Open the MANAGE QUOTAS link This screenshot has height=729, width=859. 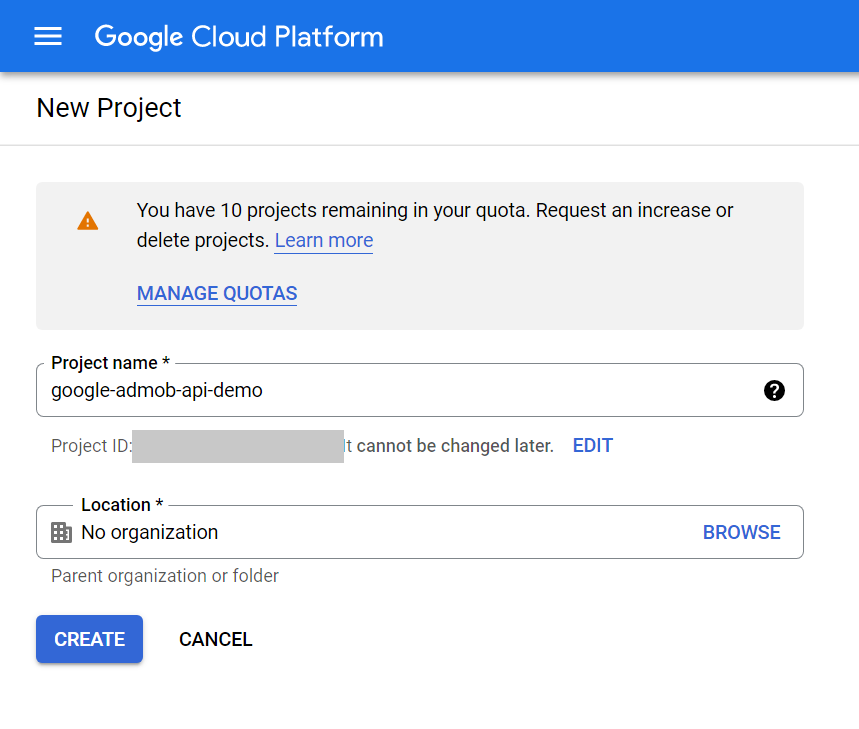point(217,294)
